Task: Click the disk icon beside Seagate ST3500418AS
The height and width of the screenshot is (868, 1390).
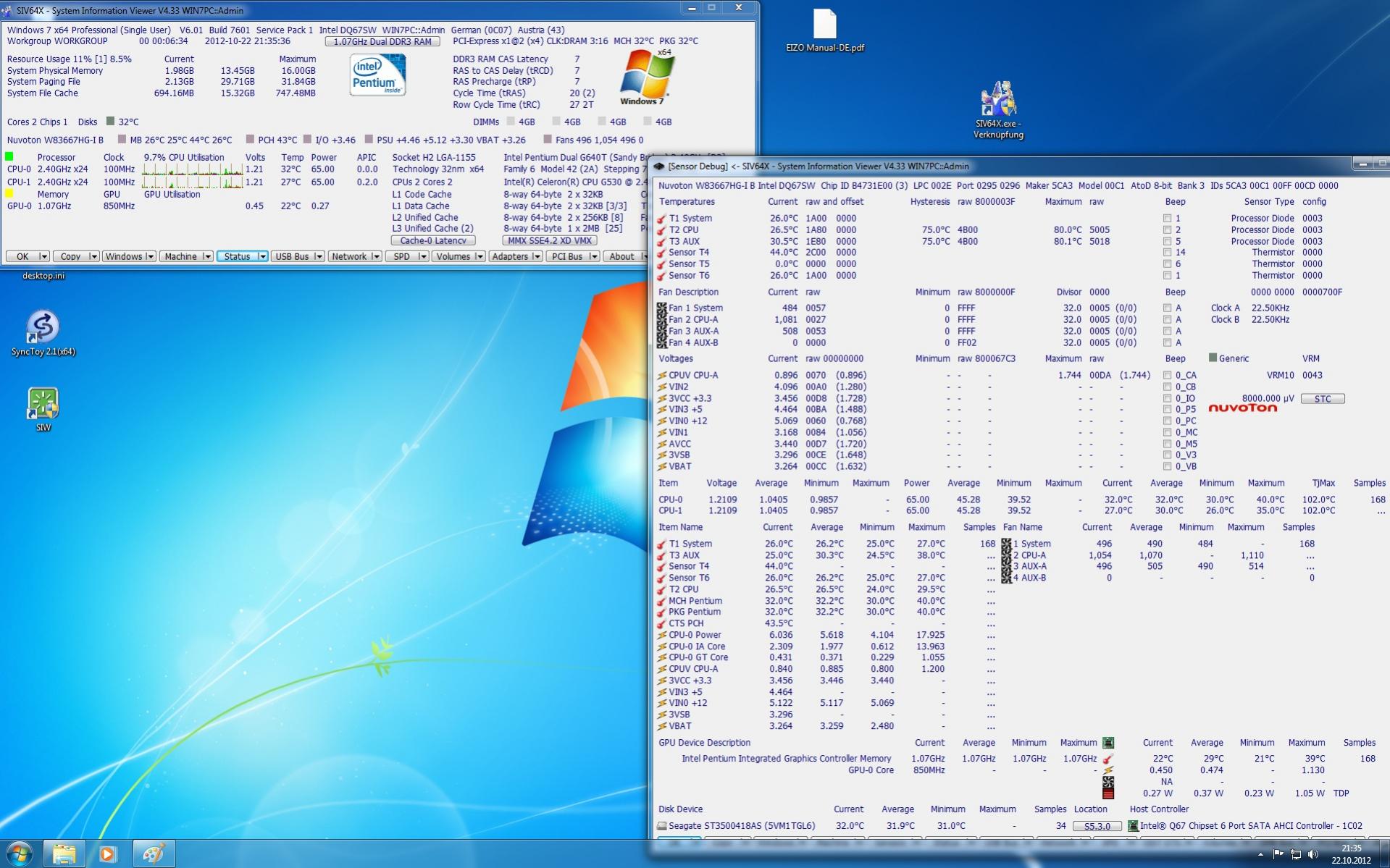Action: pos(661,826)
